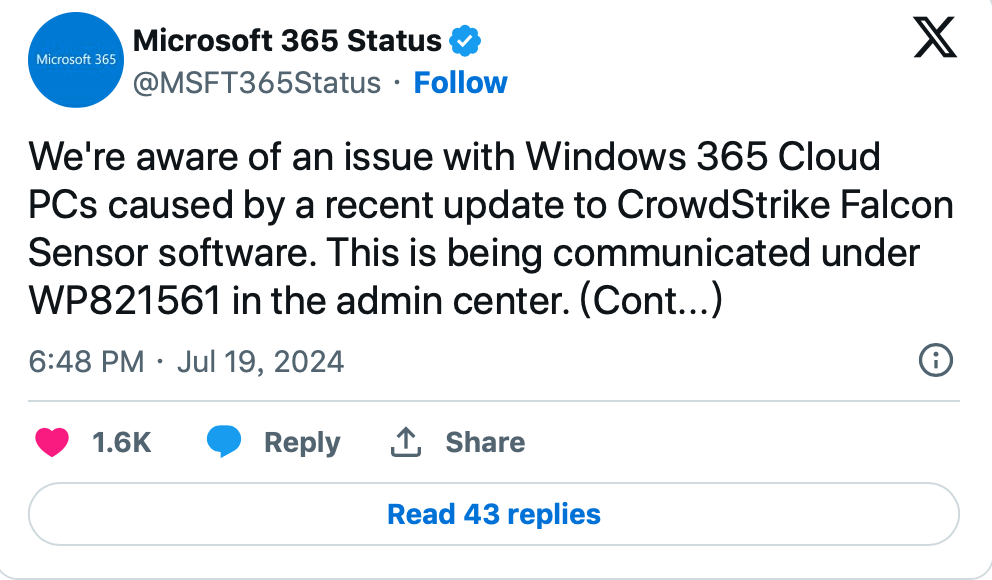The image size is (992, 580).
Task: Select the Jul 19, 2024 date
Action: pos(260,362)
